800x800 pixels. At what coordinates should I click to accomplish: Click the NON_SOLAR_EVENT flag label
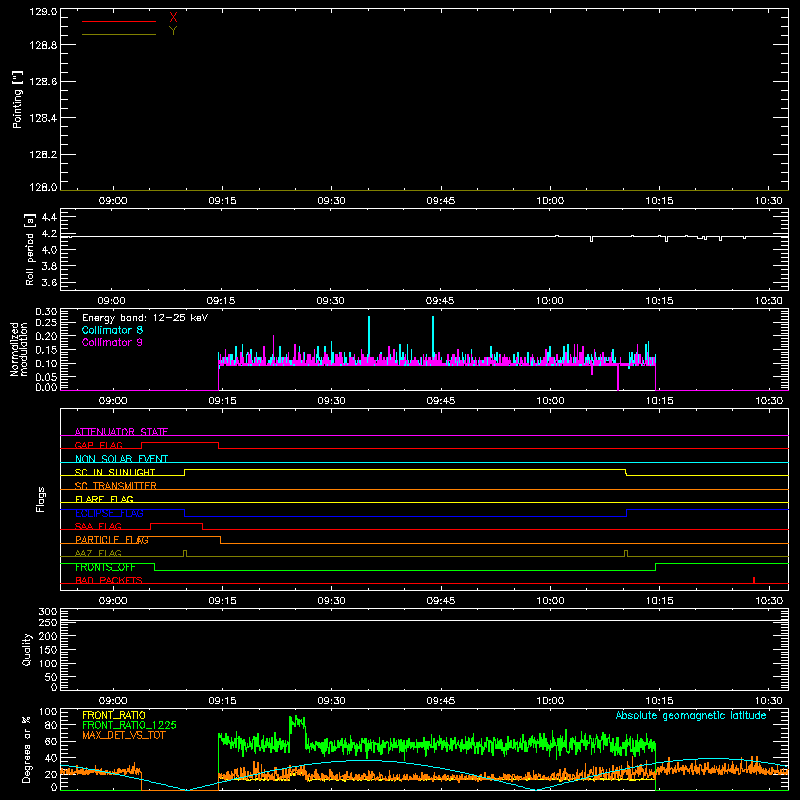tap(121, 459)
